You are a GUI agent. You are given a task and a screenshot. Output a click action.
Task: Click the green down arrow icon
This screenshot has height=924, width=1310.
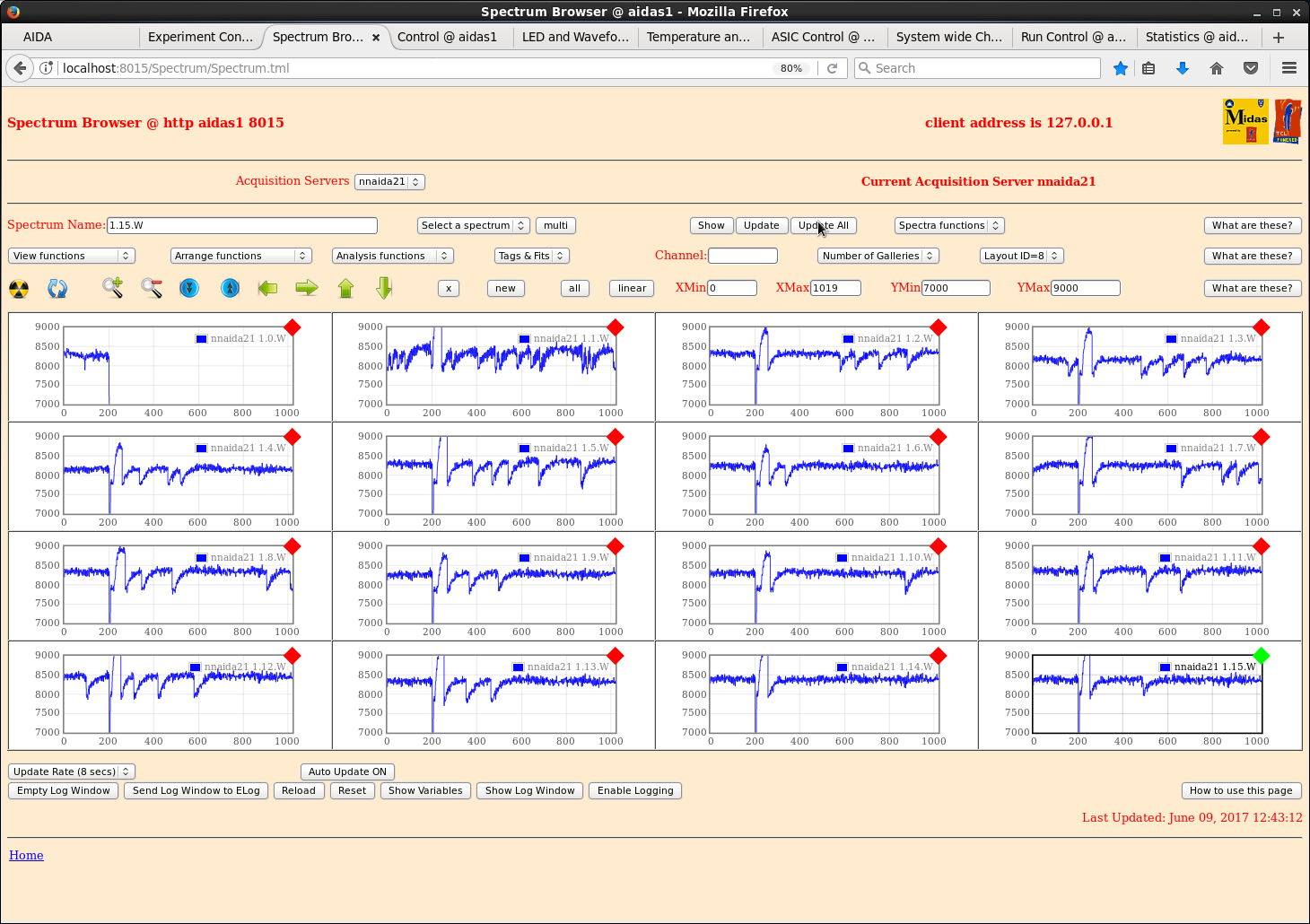[384, 288]
